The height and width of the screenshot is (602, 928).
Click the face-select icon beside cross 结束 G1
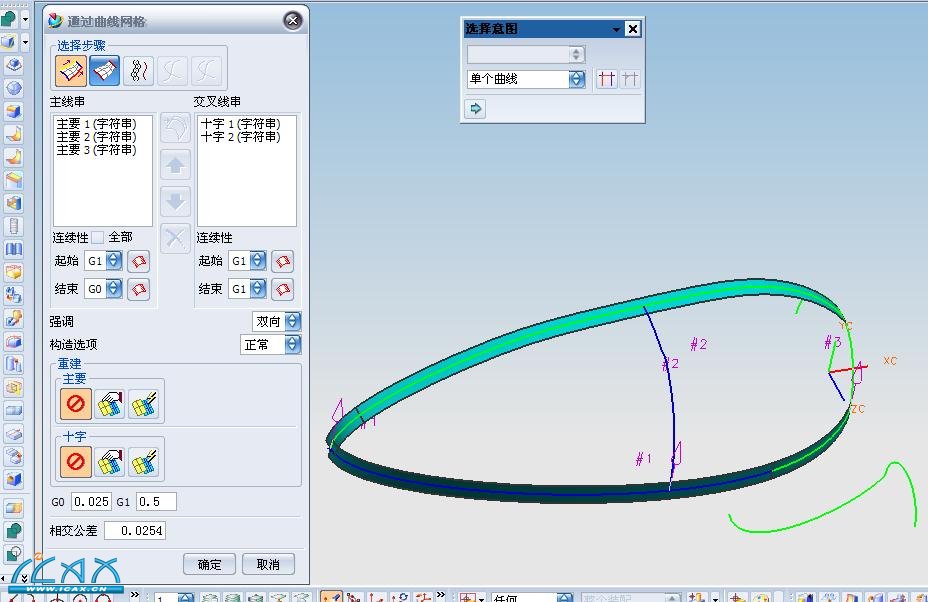pyautogui.click(x=283, y=289)
